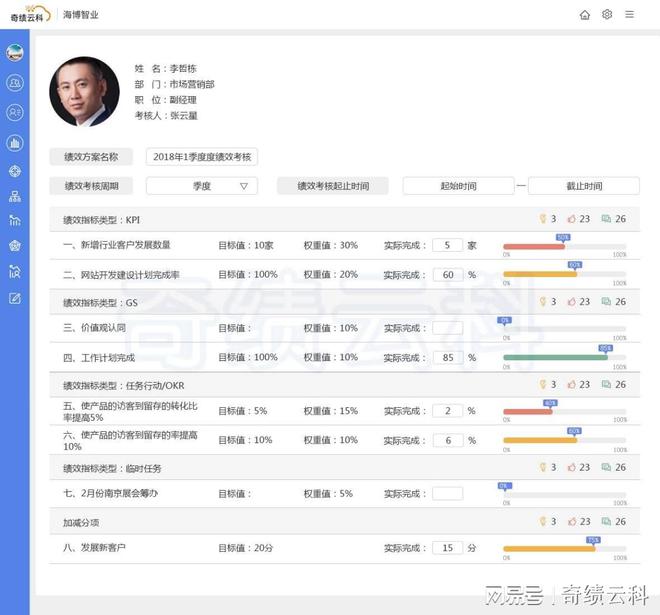This screenshot has width=660, height=615.
Task: Open the target crosshair icon in sidebar
Action: 15,171
